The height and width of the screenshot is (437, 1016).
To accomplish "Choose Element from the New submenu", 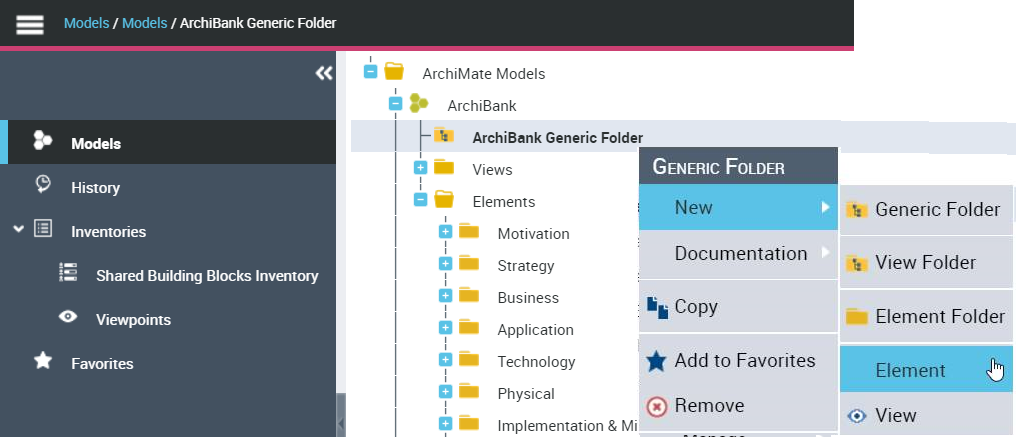I will click(910, 370).
